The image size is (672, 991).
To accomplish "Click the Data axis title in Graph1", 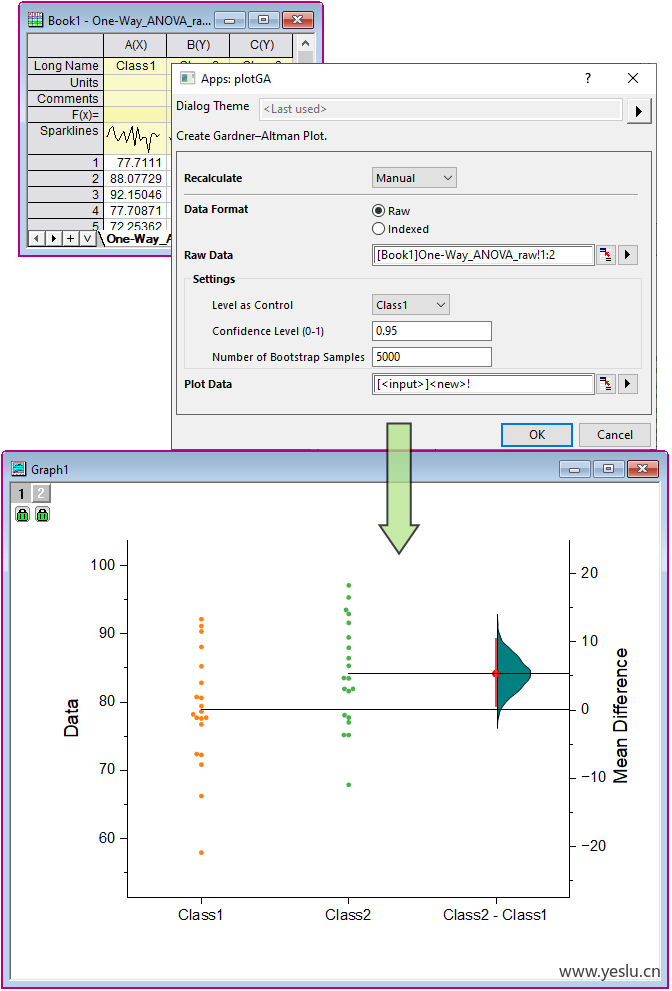I will (x=71, y=718).
